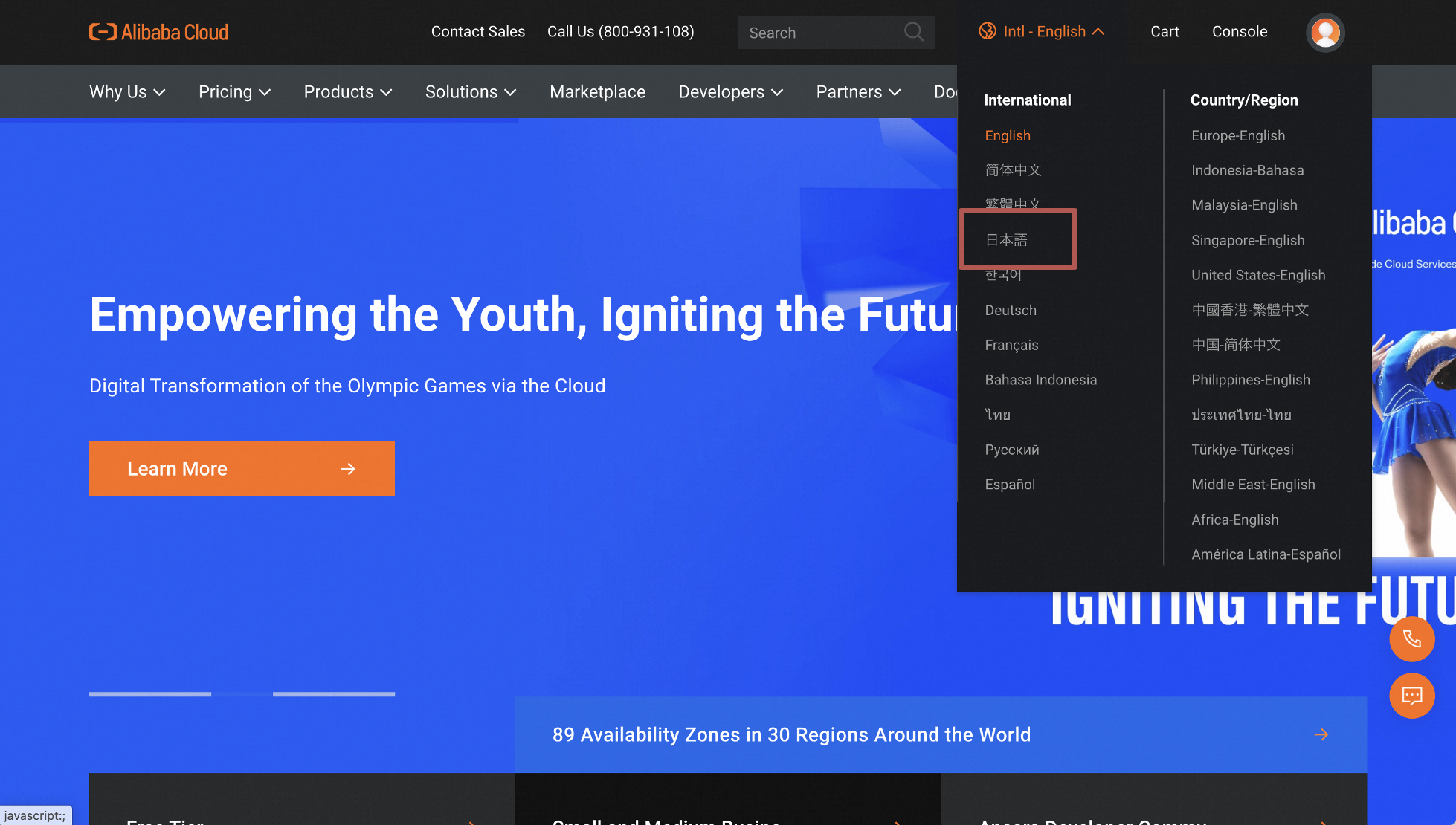This screenshot has width=1456, height=825.
Task: Select Deutsch language option
Action: click(x=1011, y=310)
